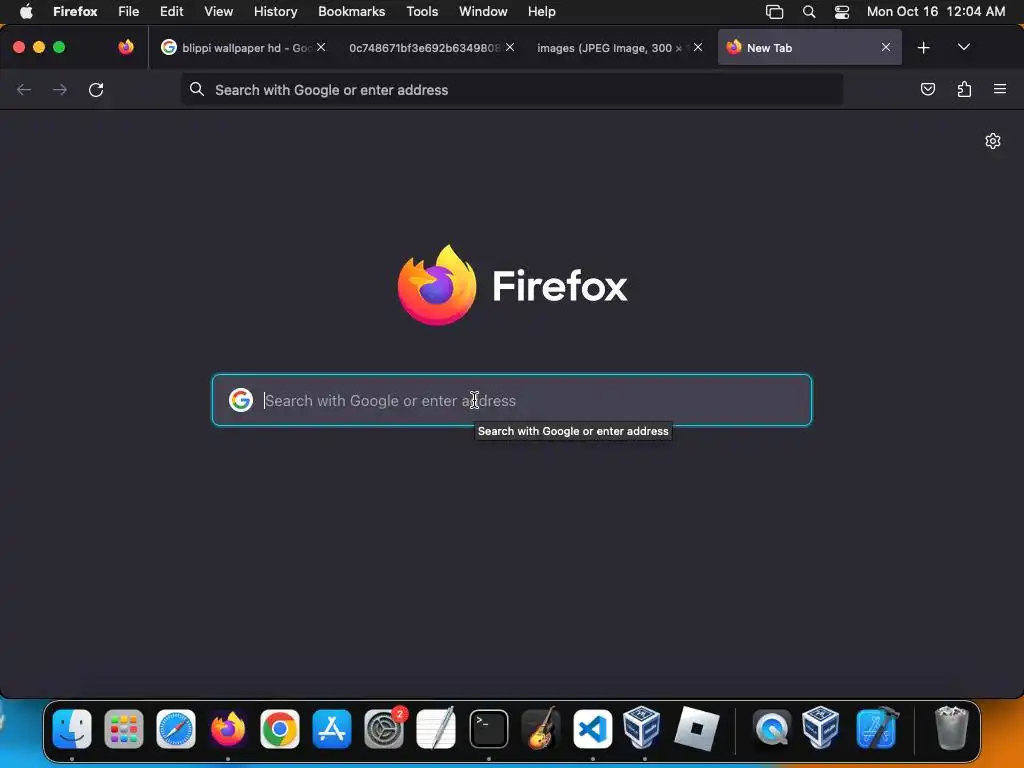The width and height of the screenshot is (1024, 768).
Task: Open the Bookmarks menu
Action: click(x=351, y=11)
